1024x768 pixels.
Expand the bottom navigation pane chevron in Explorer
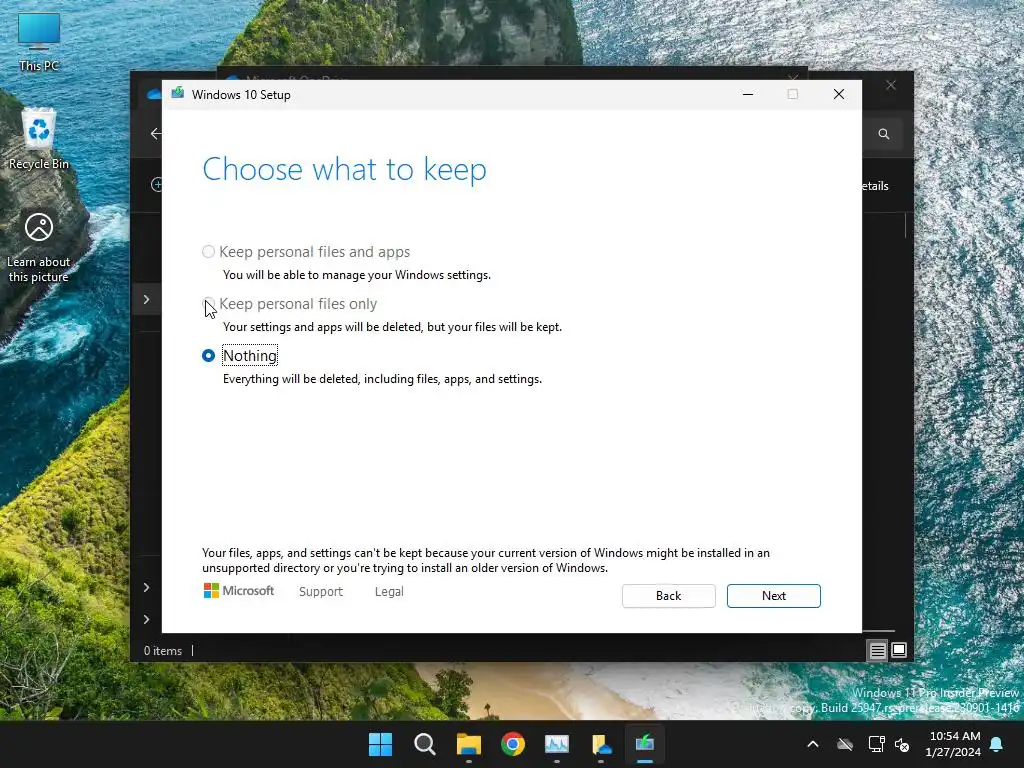click(x=146, y=619)
